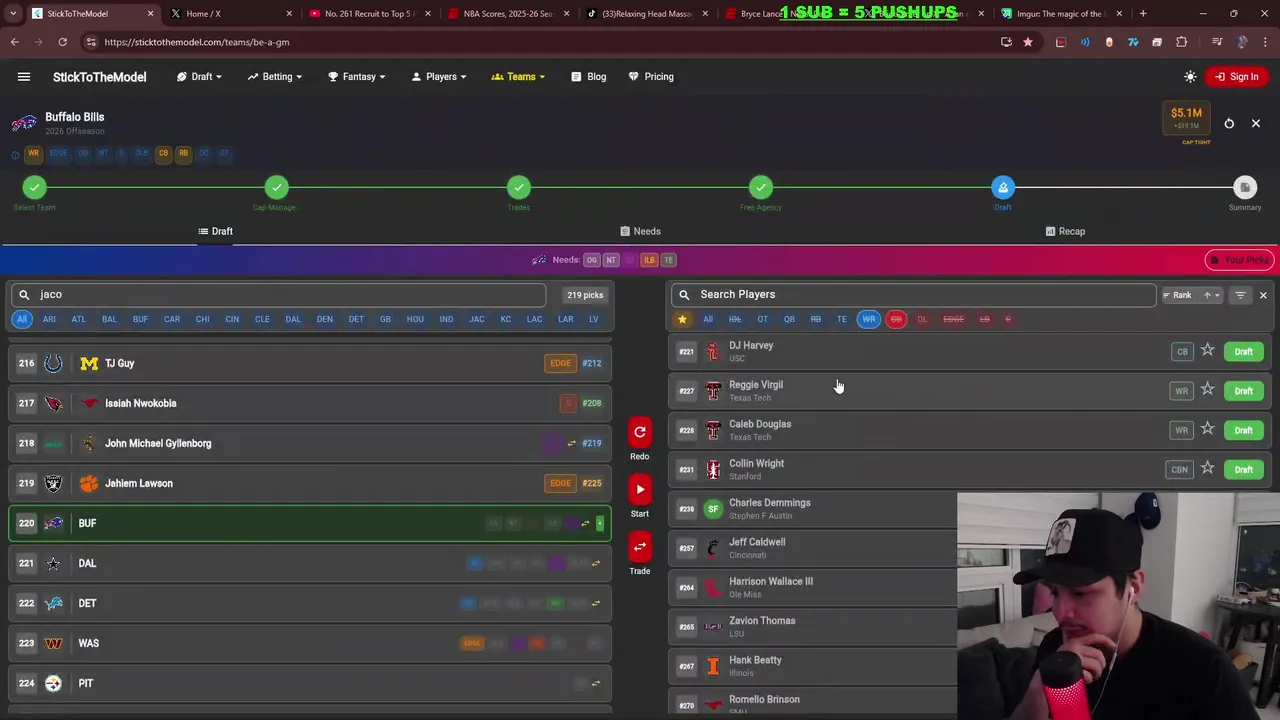Open the filter options icon in player search
1280x720 pixels.
[1240, 295]
